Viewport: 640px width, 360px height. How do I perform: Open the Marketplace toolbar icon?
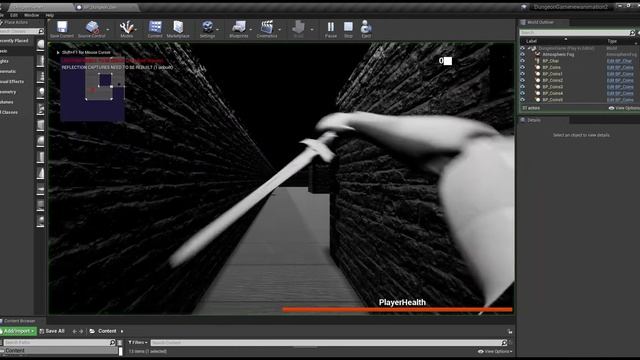point(178,29)
